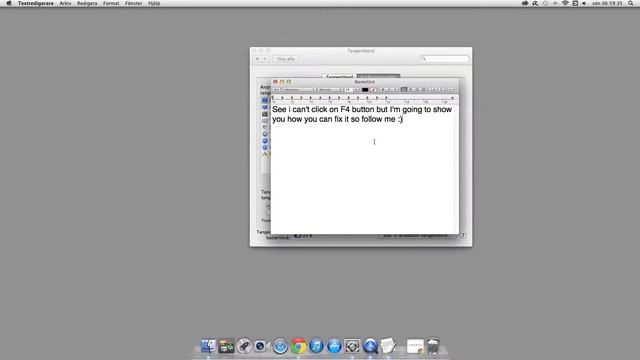Click the menu bar clock
640x360 pixels.
click(607, 3)
